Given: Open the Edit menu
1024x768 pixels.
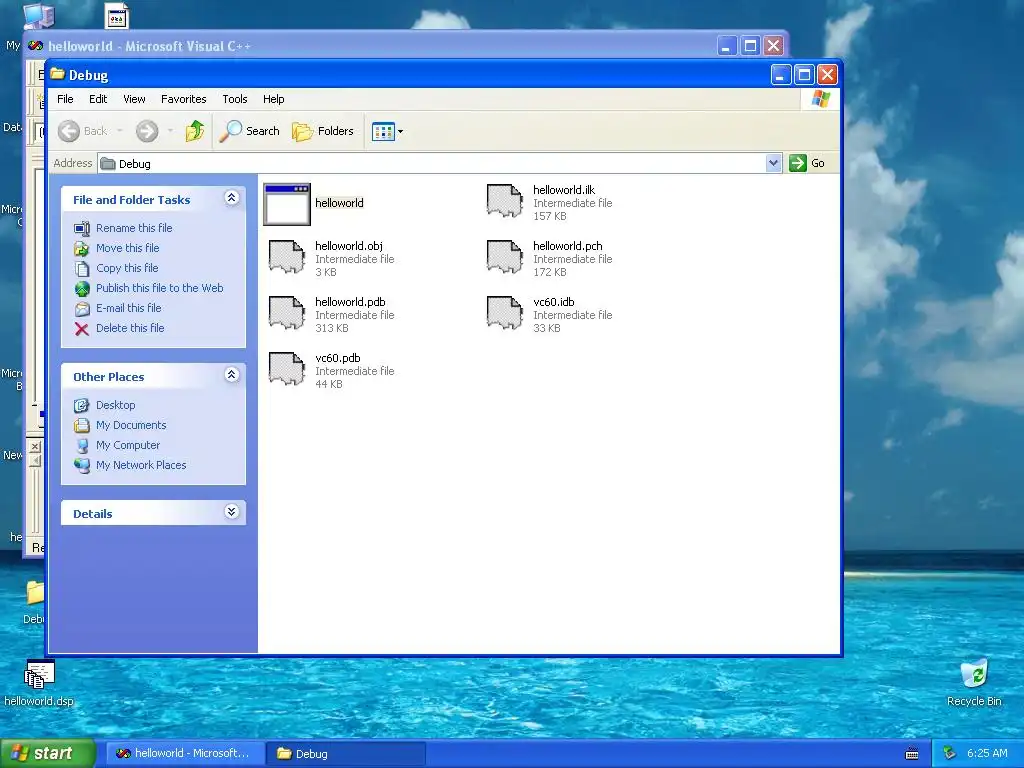Looking at the screenshot, I should click(98, 99).
